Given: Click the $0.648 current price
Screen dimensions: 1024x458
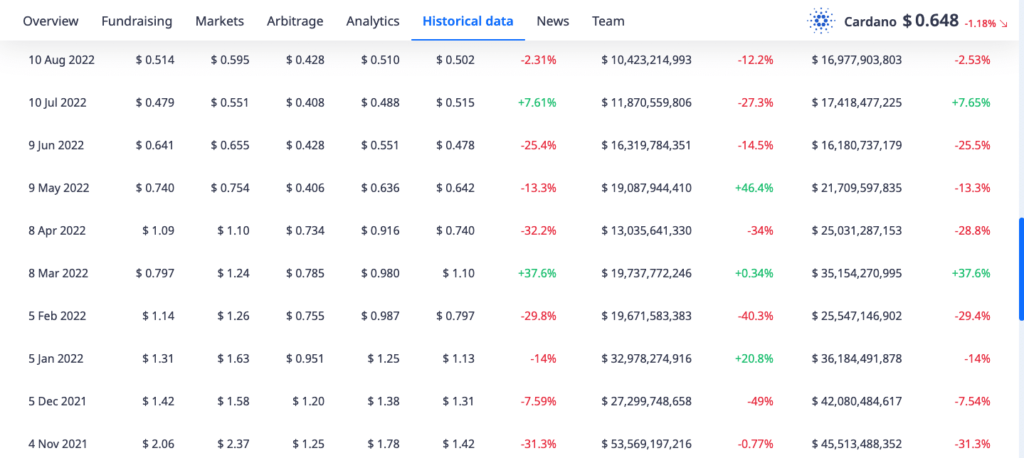Looking at the screenshot, I should click(930, 21).
